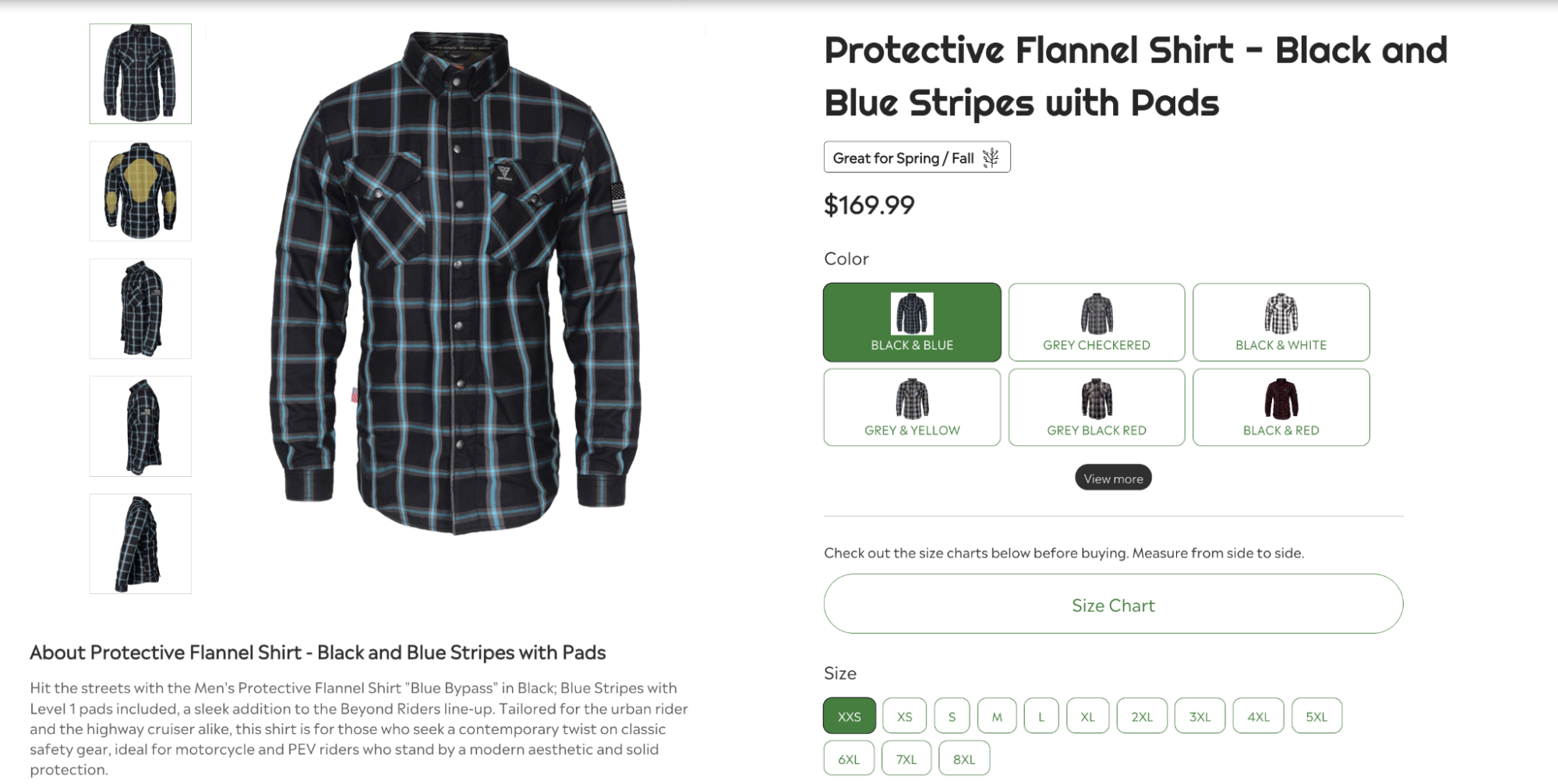Expand colors with View more button
Viewport: 1558px width, 784px height.
(1113, 478)
